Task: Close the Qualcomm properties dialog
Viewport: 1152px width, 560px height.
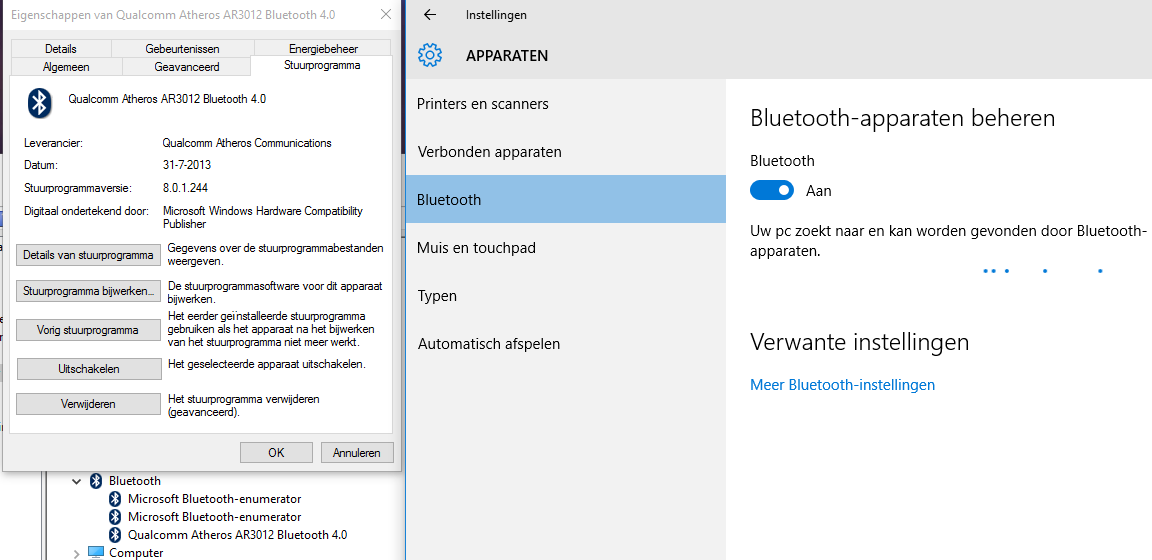Action: (x=386, y=15)
